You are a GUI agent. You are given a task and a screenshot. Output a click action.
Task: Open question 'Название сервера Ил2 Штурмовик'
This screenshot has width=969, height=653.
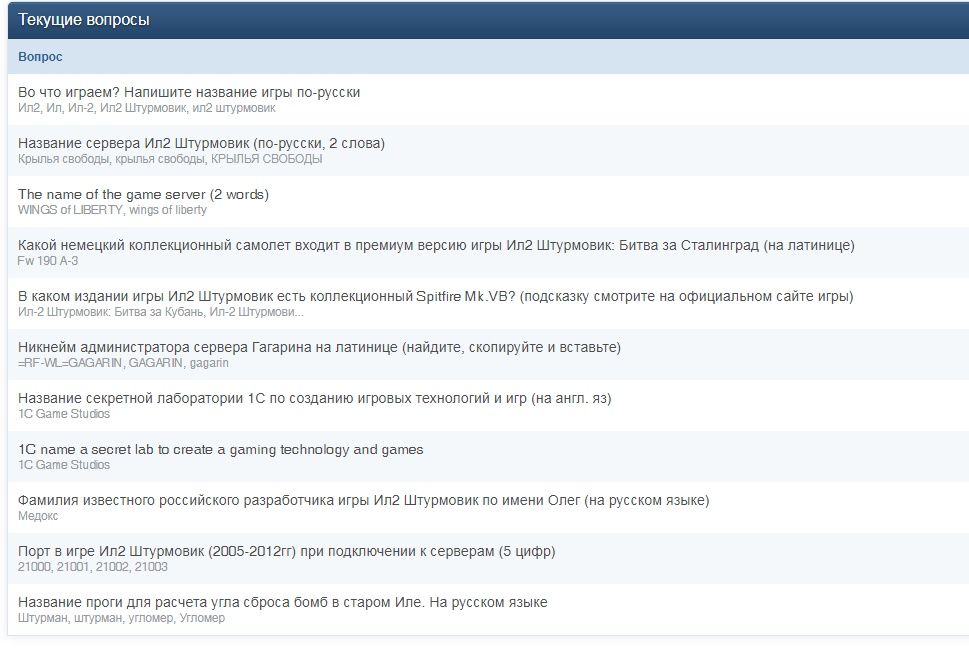201,143
